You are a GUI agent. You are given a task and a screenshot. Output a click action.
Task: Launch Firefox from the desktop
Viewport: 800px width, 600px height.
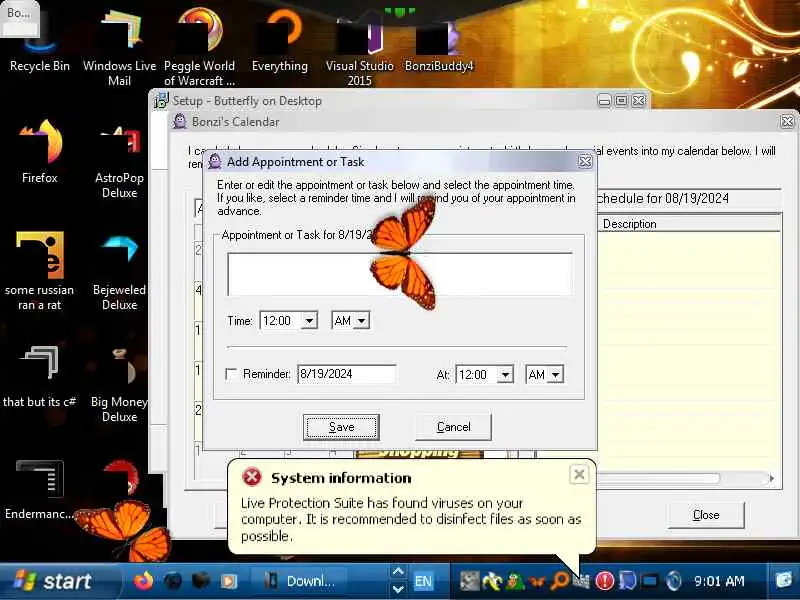40,151
